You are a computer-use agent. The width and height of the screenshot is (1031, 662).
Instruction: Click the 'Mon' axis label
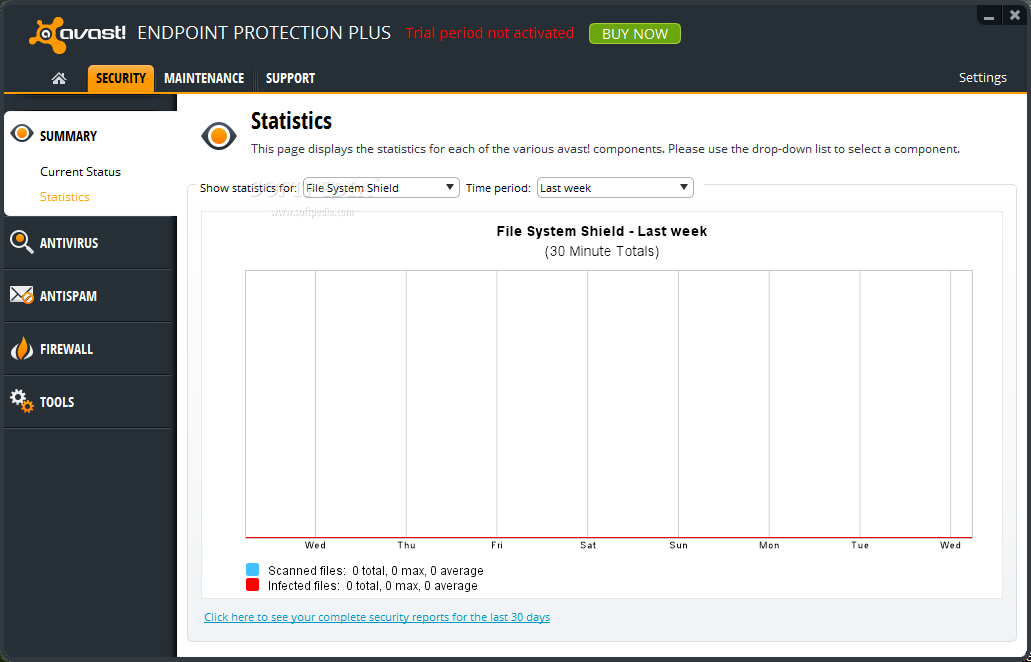(x=769, y=545)
